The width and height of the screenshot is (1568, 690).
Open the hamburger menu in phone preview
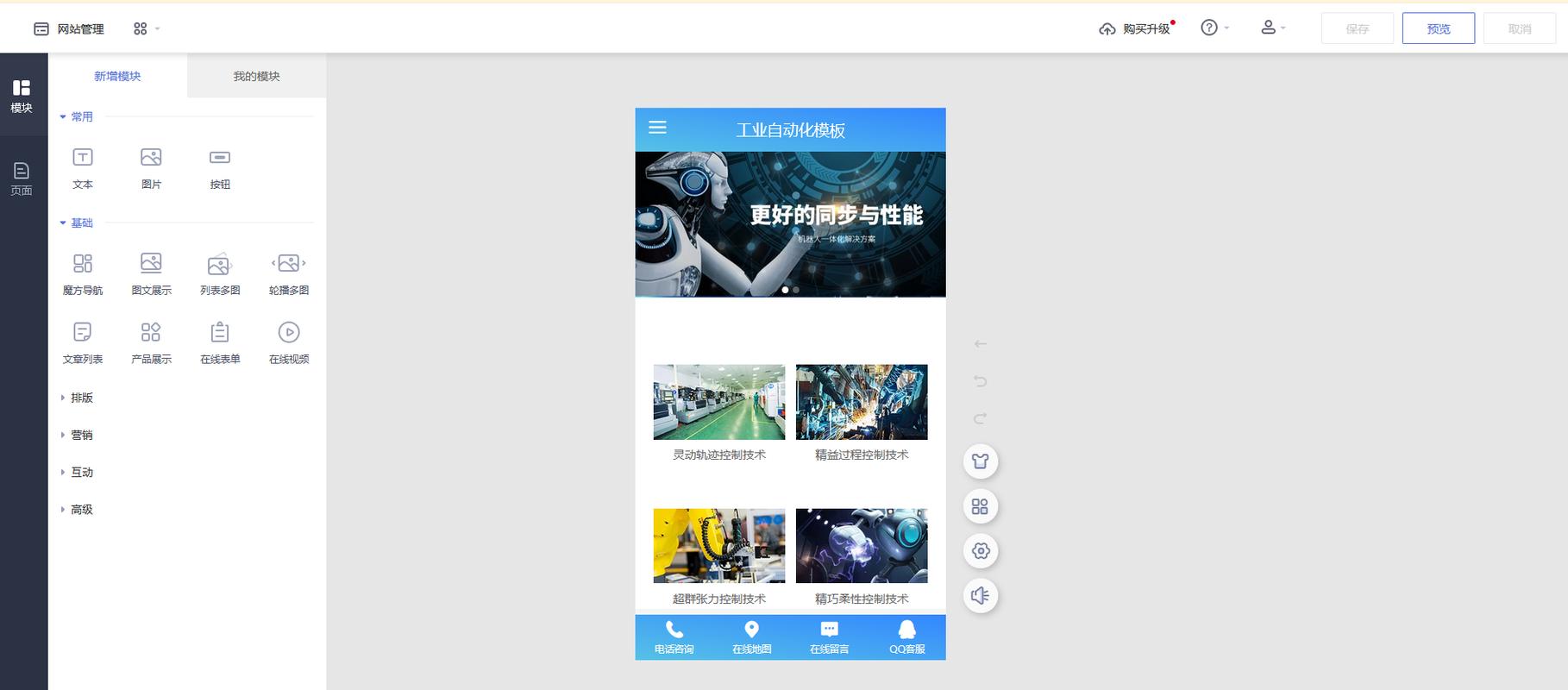click(x=657, y=128)
